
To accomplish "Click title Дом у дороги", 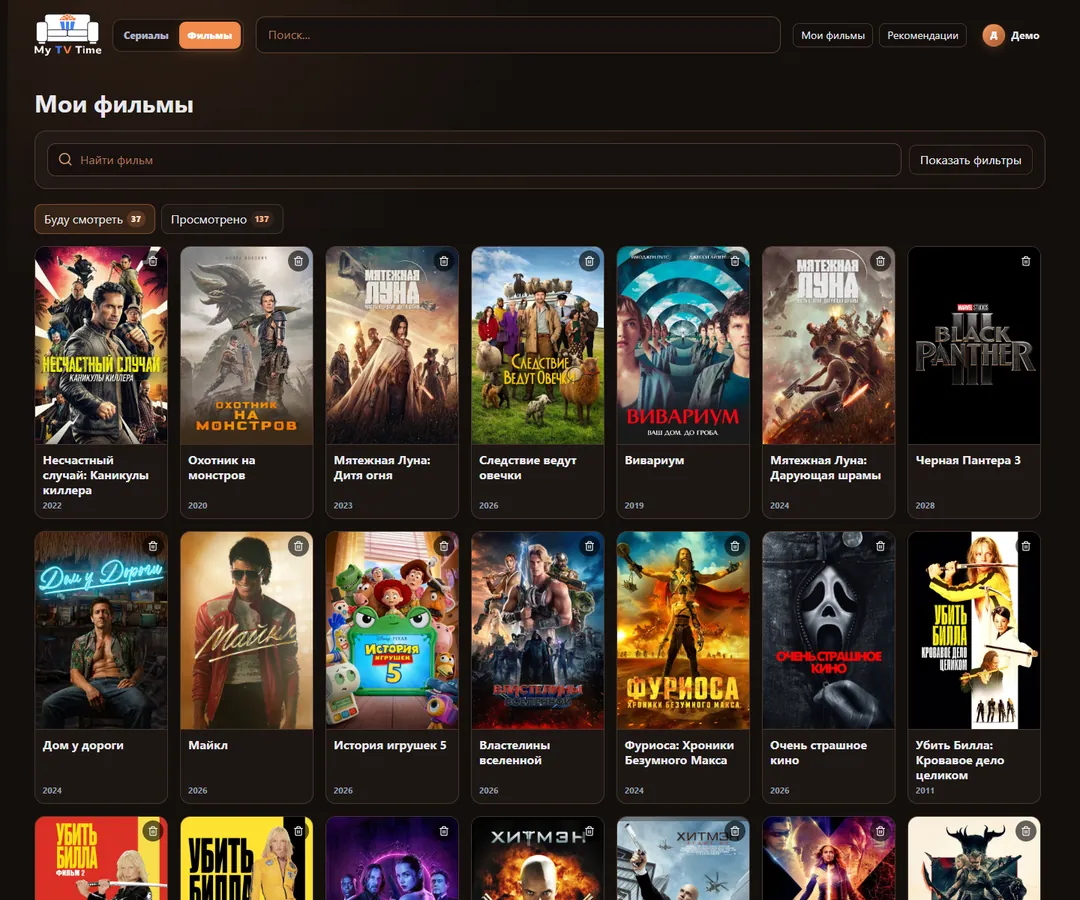I will pos(83,745).
